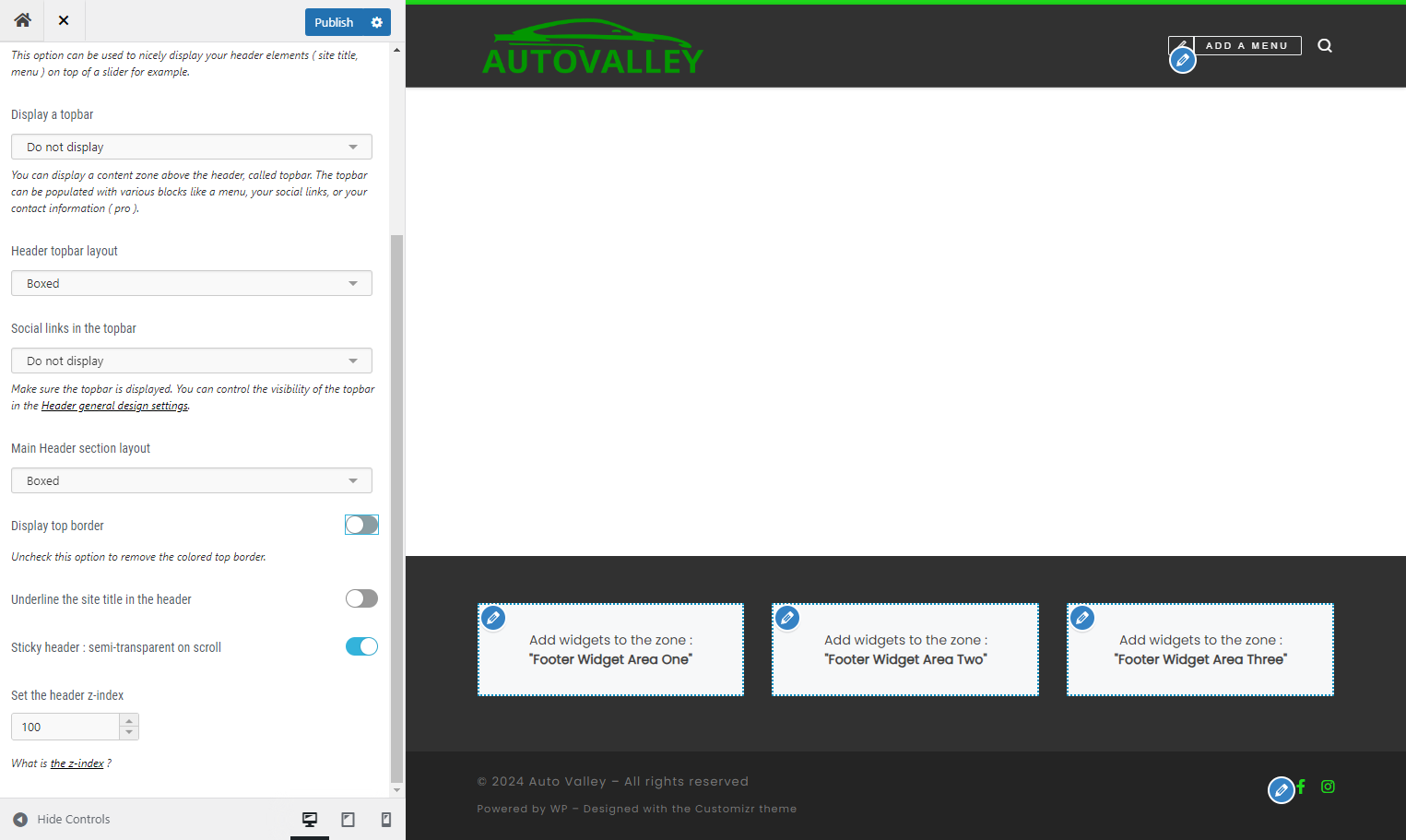Open Header topbar layout dropdown

point(192,283)
